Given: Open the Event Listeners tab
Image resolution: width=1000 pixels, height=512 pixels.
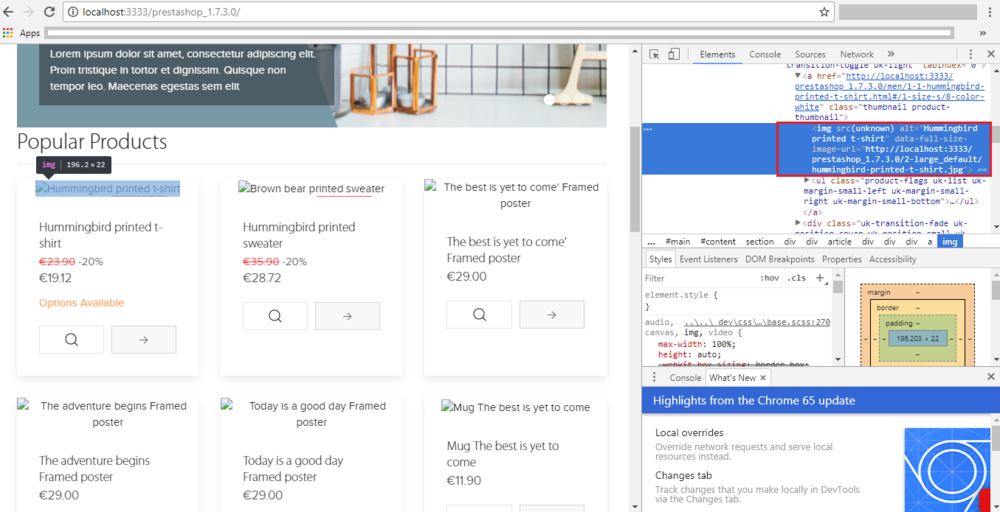Looking at the screenshot, I should point(708,259).
